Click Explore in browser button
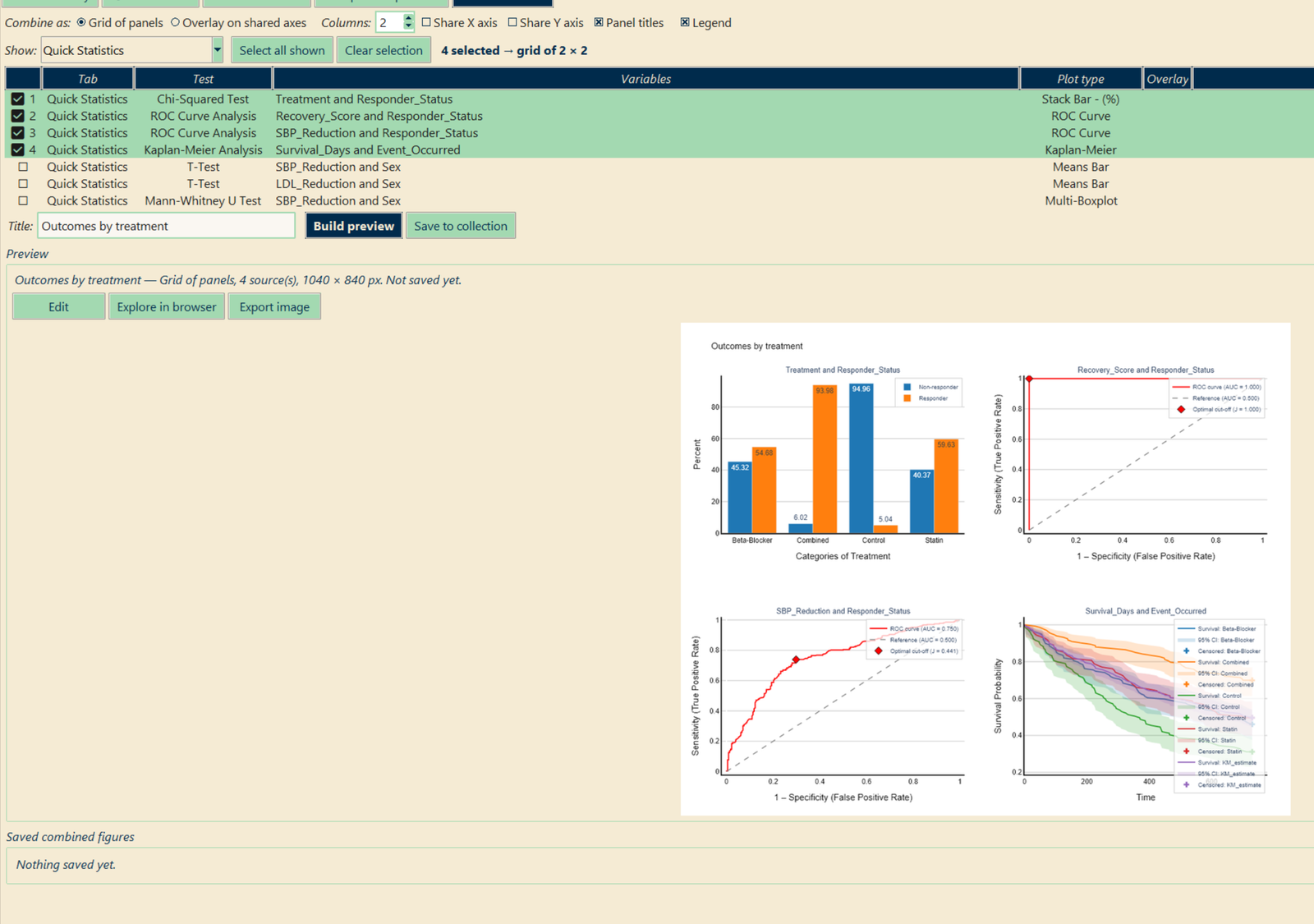Image resolution: width=1314 pixels, height=924 pixels. tap(167, 306)
